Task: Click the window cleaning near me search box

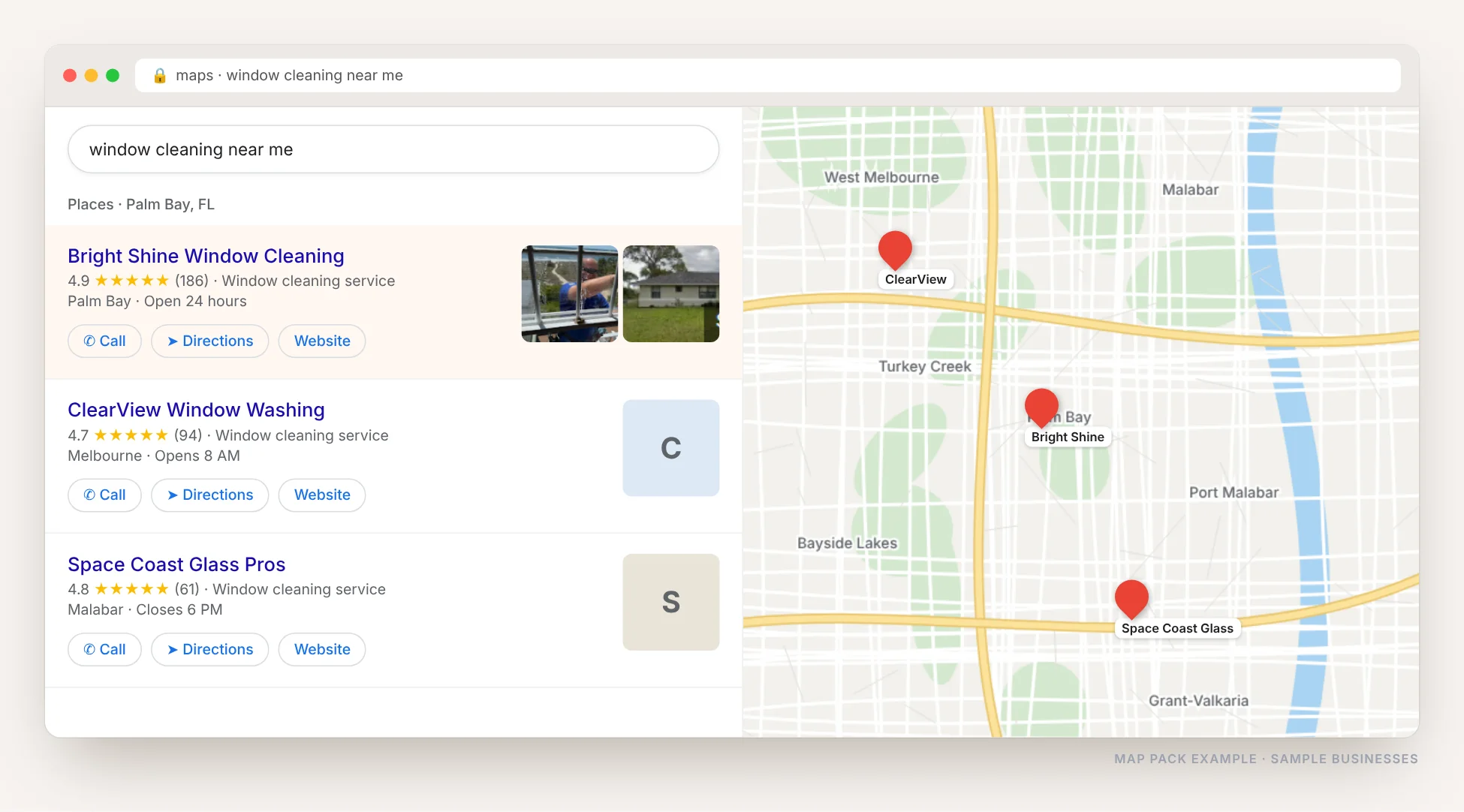Action: click(393, 149)
